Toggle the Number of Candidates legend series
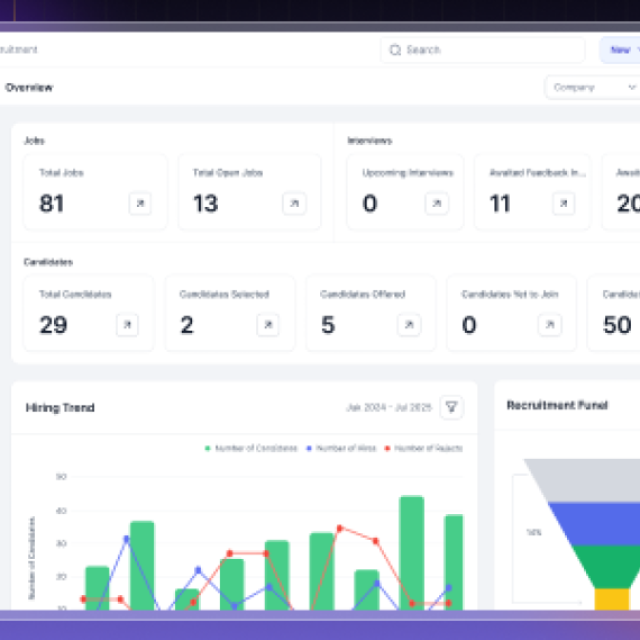The image size is (640, 640). coord(251,449)
